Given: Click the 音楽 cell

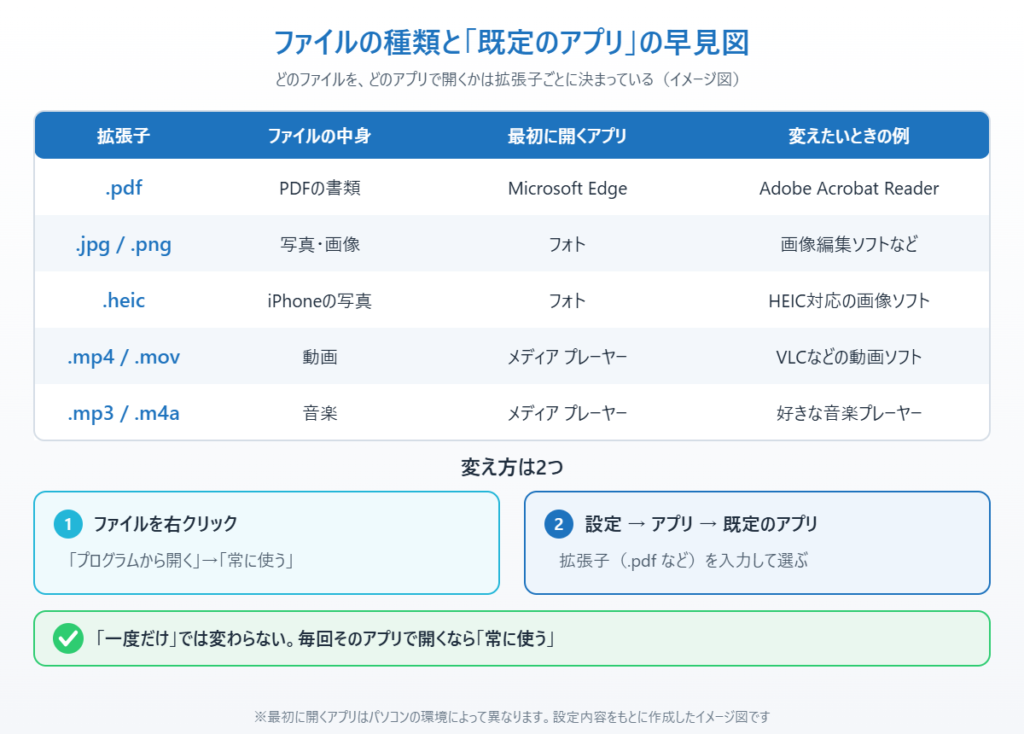Looking at the screenshot, I should [x=319, y=413].
